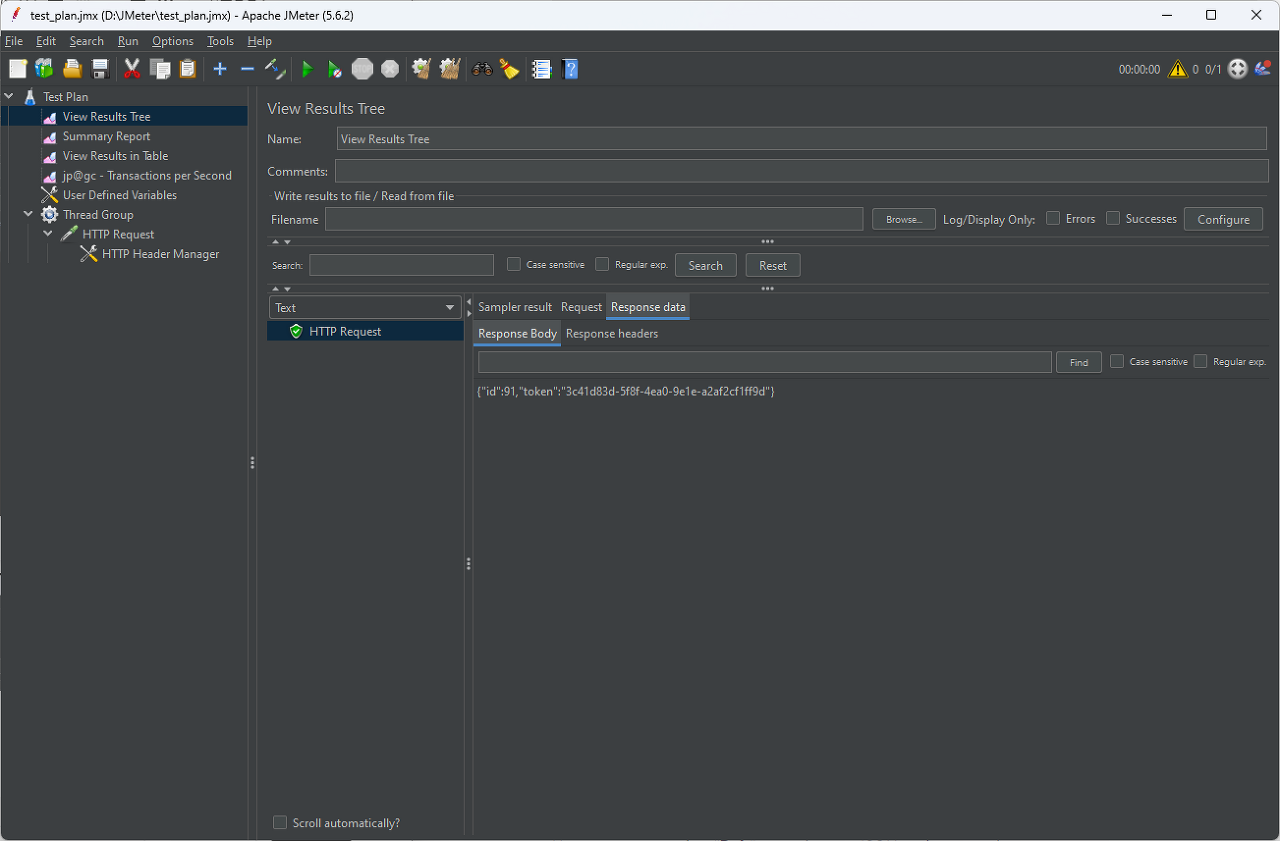Collapse the Test Plan tree node
1280x841 pixels.
coord(9,97)
